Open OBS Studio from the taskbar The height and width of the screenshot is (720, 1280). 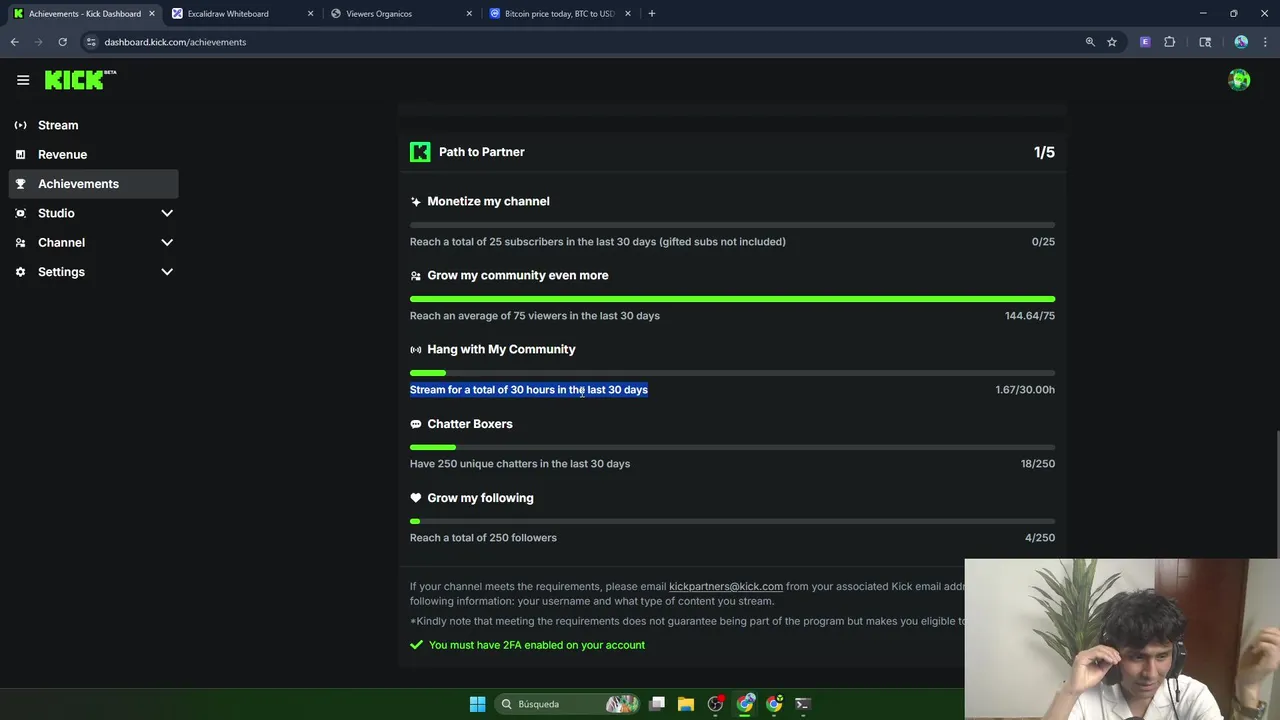point(715,704)
